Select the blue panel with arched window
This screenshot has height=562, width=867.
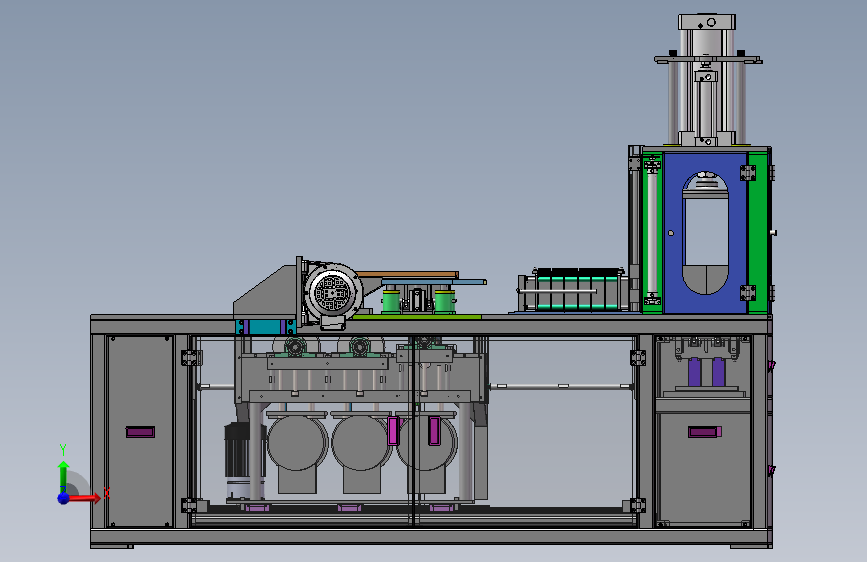click(x=705, y=233)
